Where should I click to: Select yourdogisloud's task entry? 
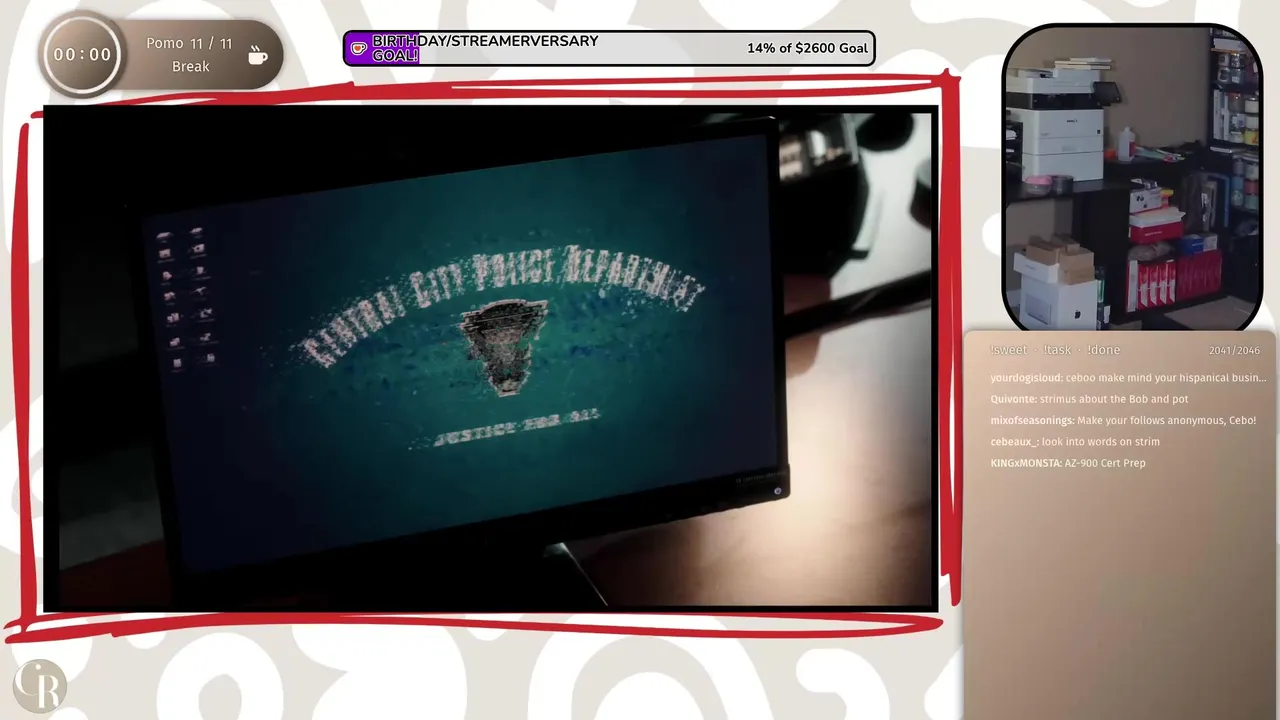(x=1128, y=378)
